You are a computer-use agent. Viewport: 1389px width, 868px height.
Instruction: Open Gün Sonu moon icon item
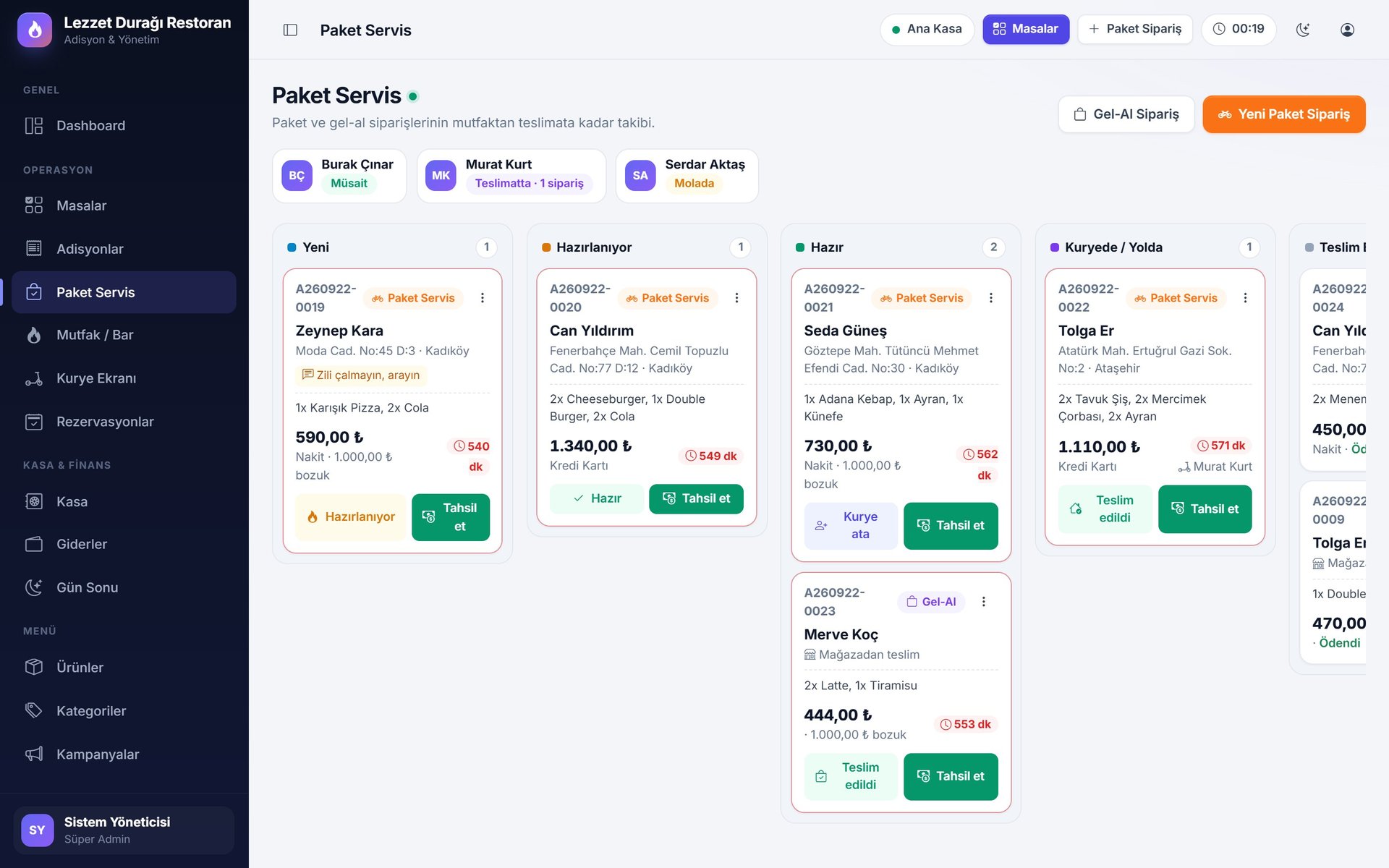(34, 587)
